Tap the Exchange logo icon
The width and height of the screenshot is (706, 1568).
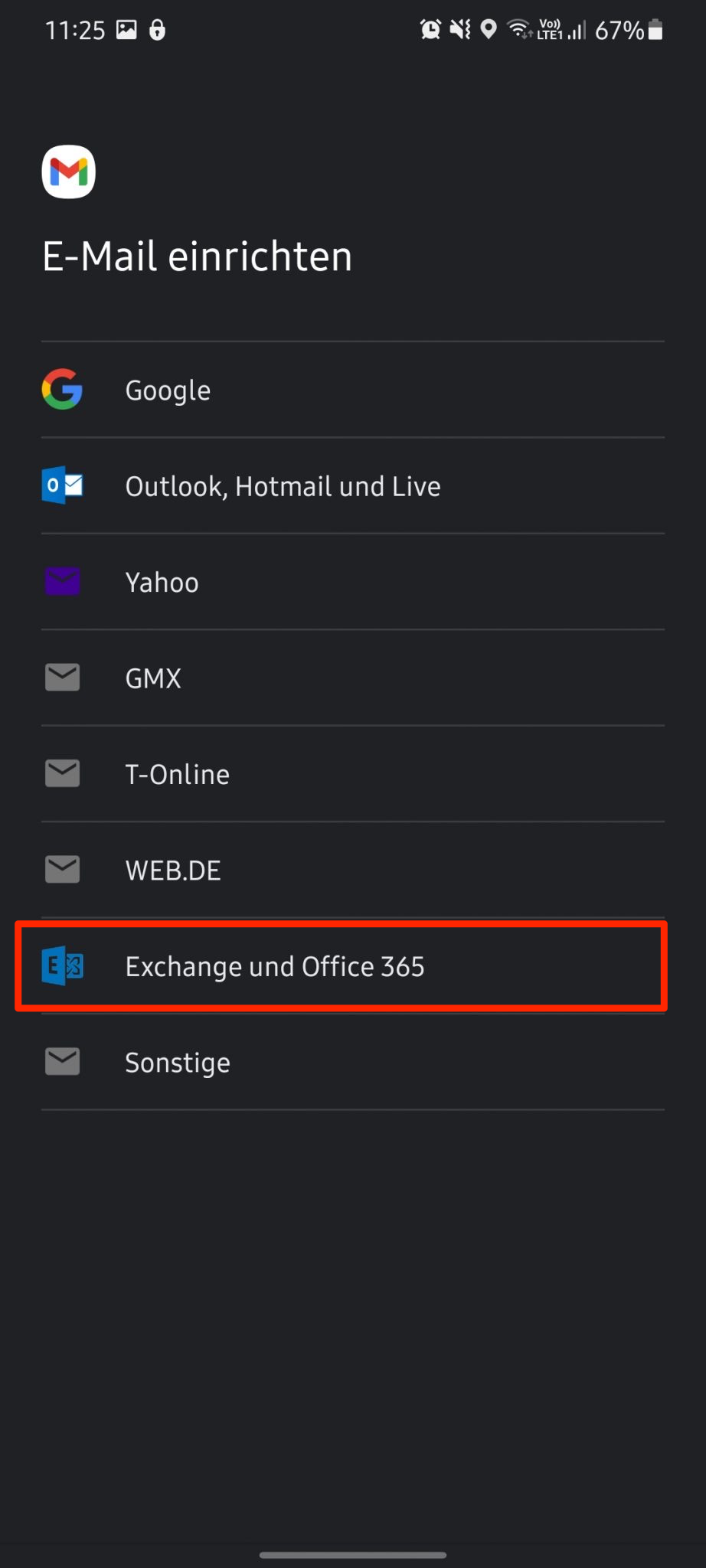[62, 966]
